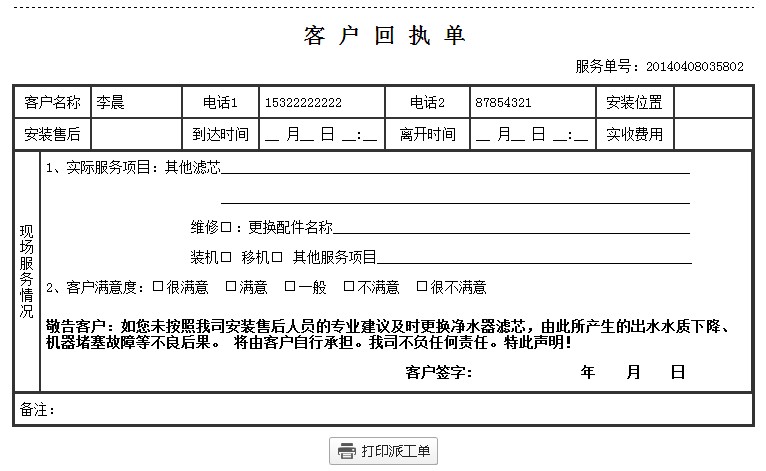Select the 移机 checkbox
Viewport: 766px width, 471px height.
pos(277,257)
